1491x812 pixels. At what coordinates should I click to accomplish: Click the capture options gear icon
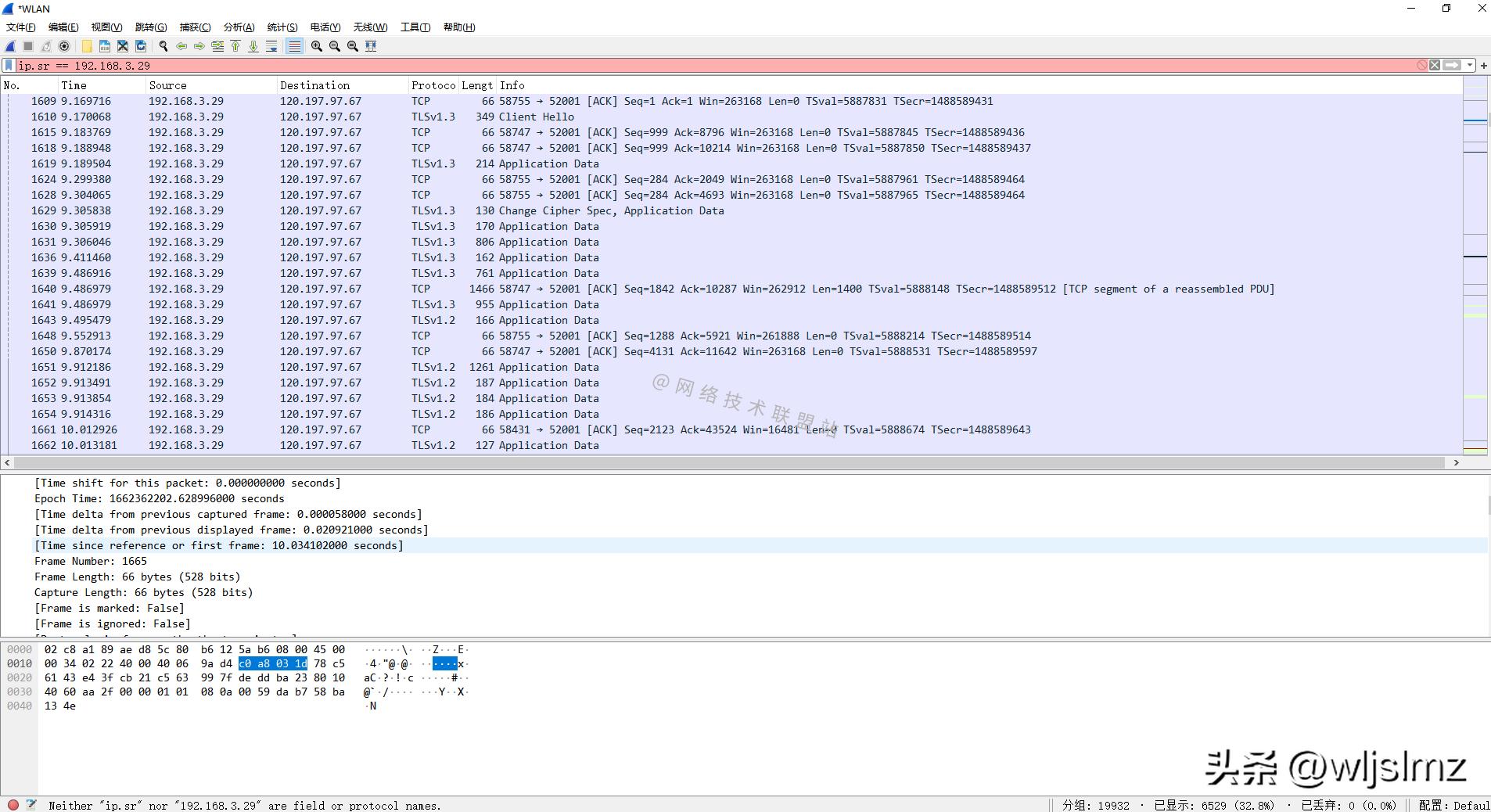coord(64,46)
